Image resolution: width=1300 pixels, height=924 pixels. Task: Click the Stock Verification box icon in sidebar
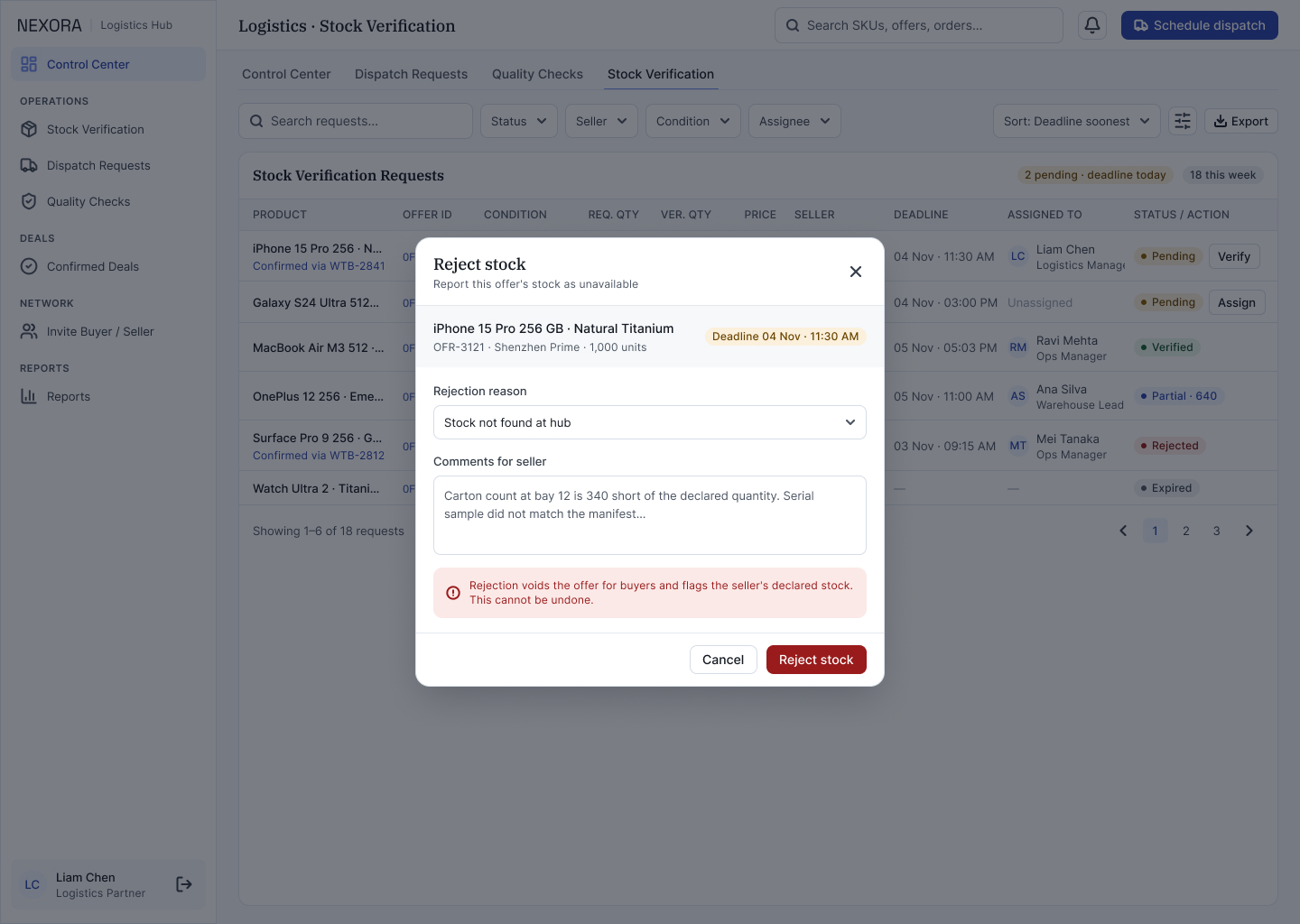[29, 129]
